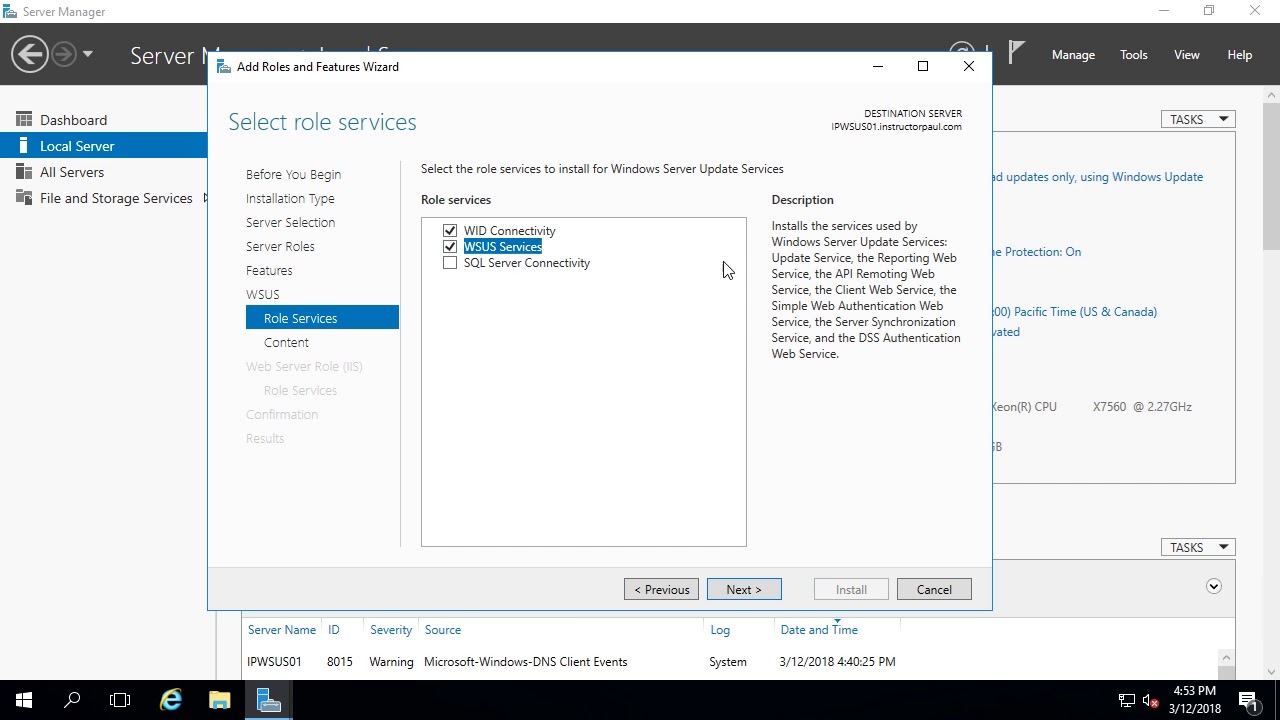The image size is (1280, 720).
Task: Click the Dashboard icon in sidebar
Action: coord(24,120)
